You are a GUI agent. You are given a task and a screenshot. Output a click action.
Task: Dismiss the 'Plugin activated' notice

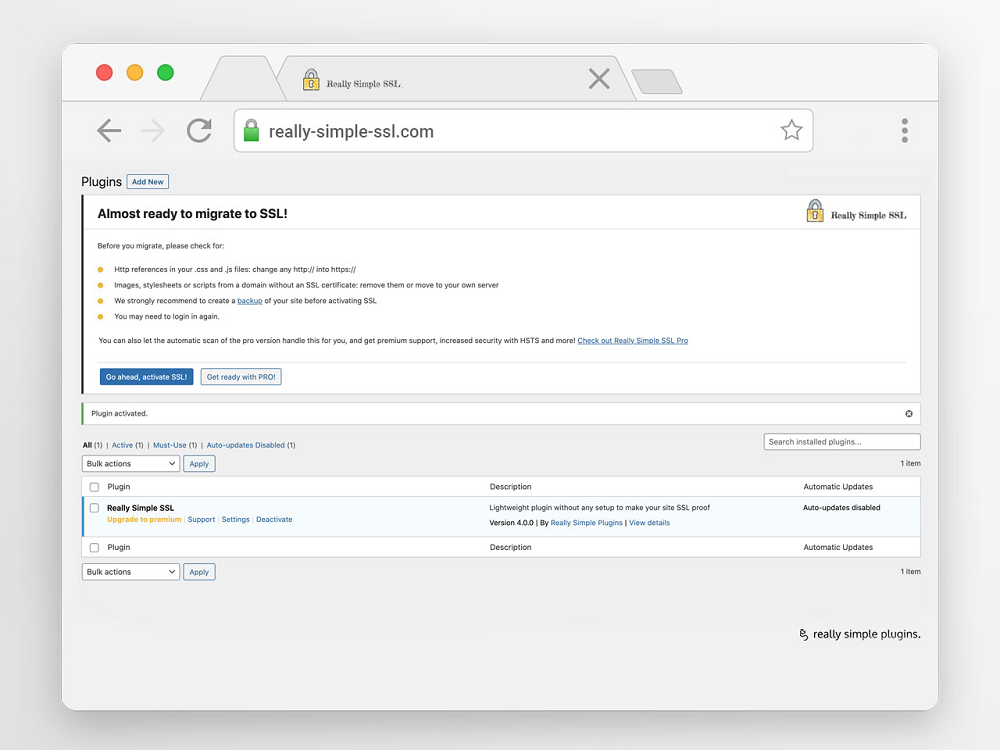908,413
